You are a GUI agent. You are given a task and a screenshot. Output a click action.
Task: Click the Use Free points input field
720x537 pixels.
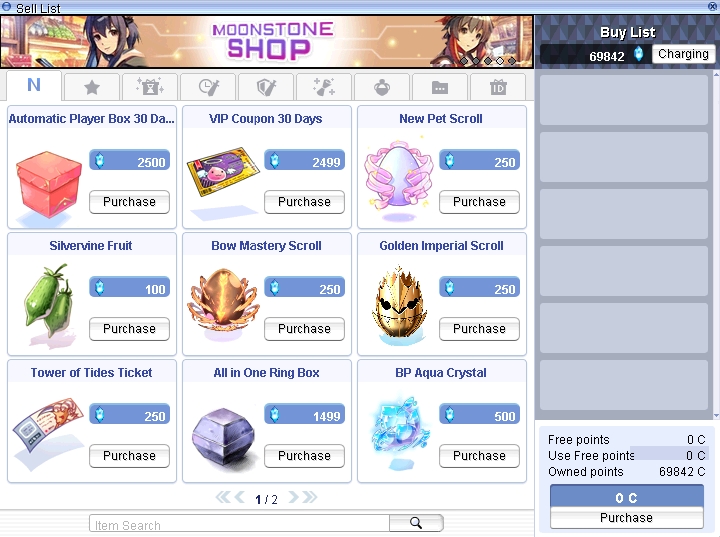tap(669, 455)
